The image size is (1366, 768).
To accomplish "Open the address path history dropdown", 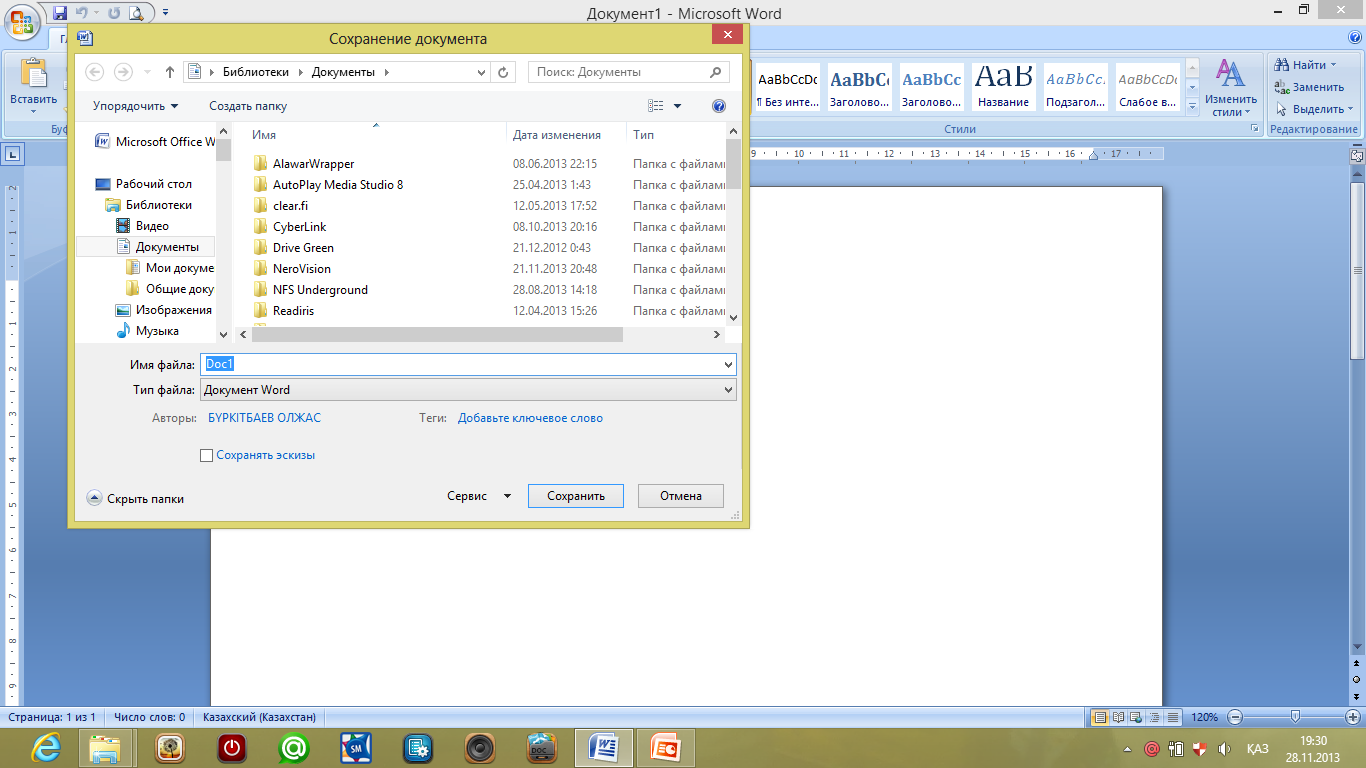I will 481,72.
